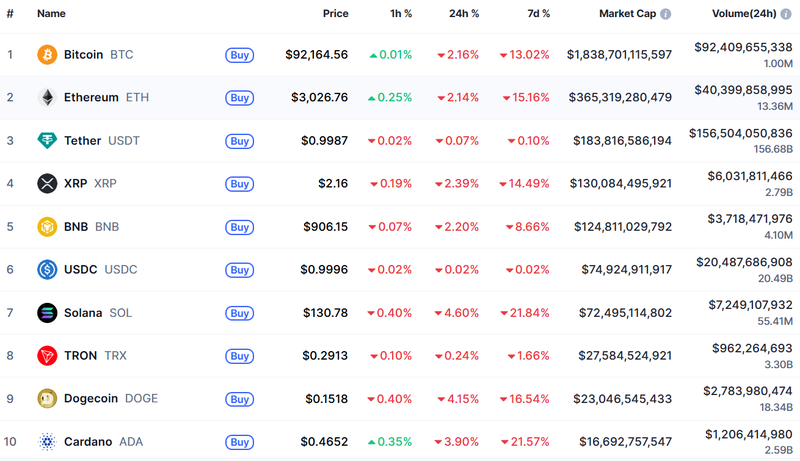Open the Market Cap info tooltip icon
The height and width of the screenshot is (461, 800).
coord(666,14)
